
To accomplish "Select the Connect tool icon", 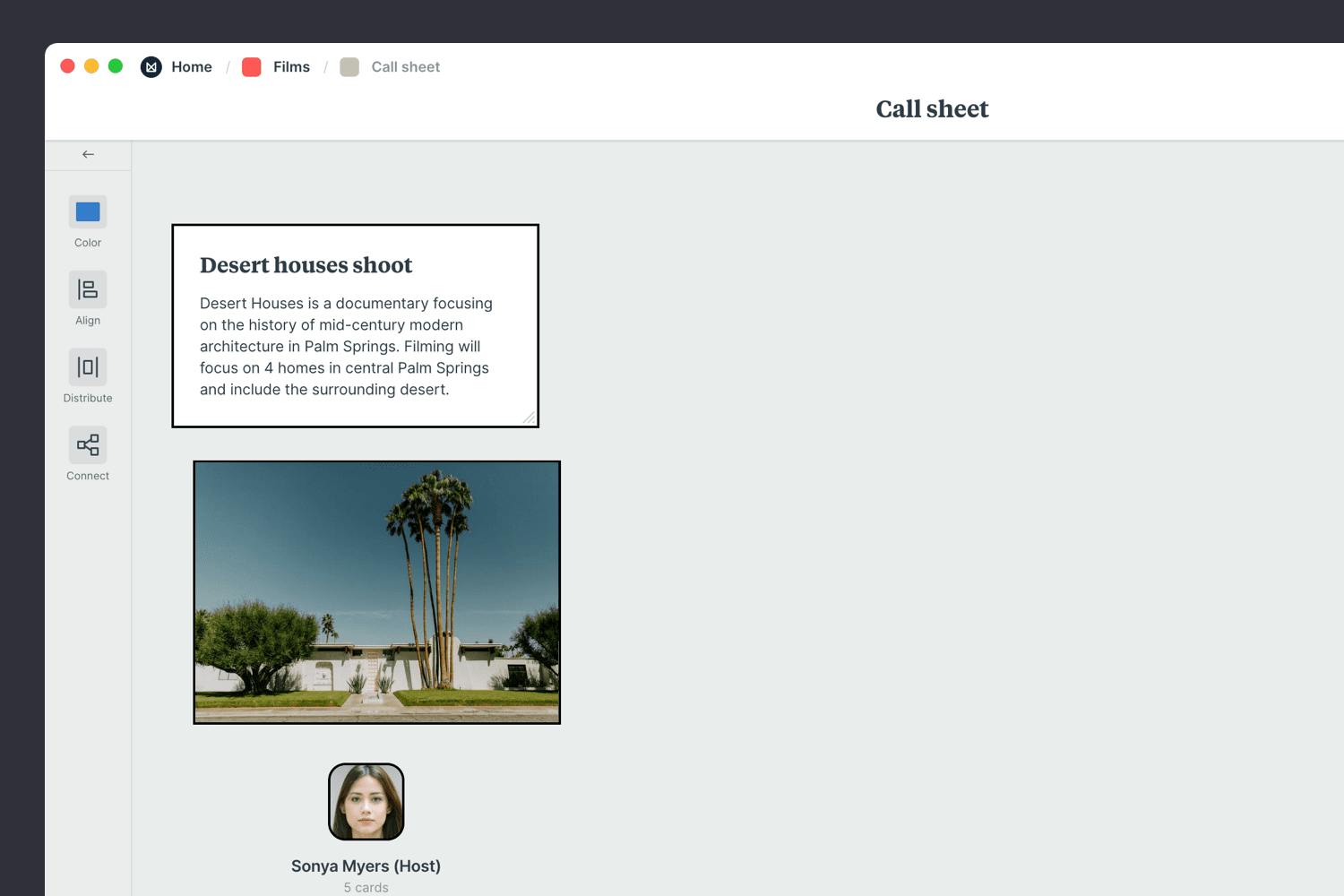I will pyautogui.click(x=88, y=444).
